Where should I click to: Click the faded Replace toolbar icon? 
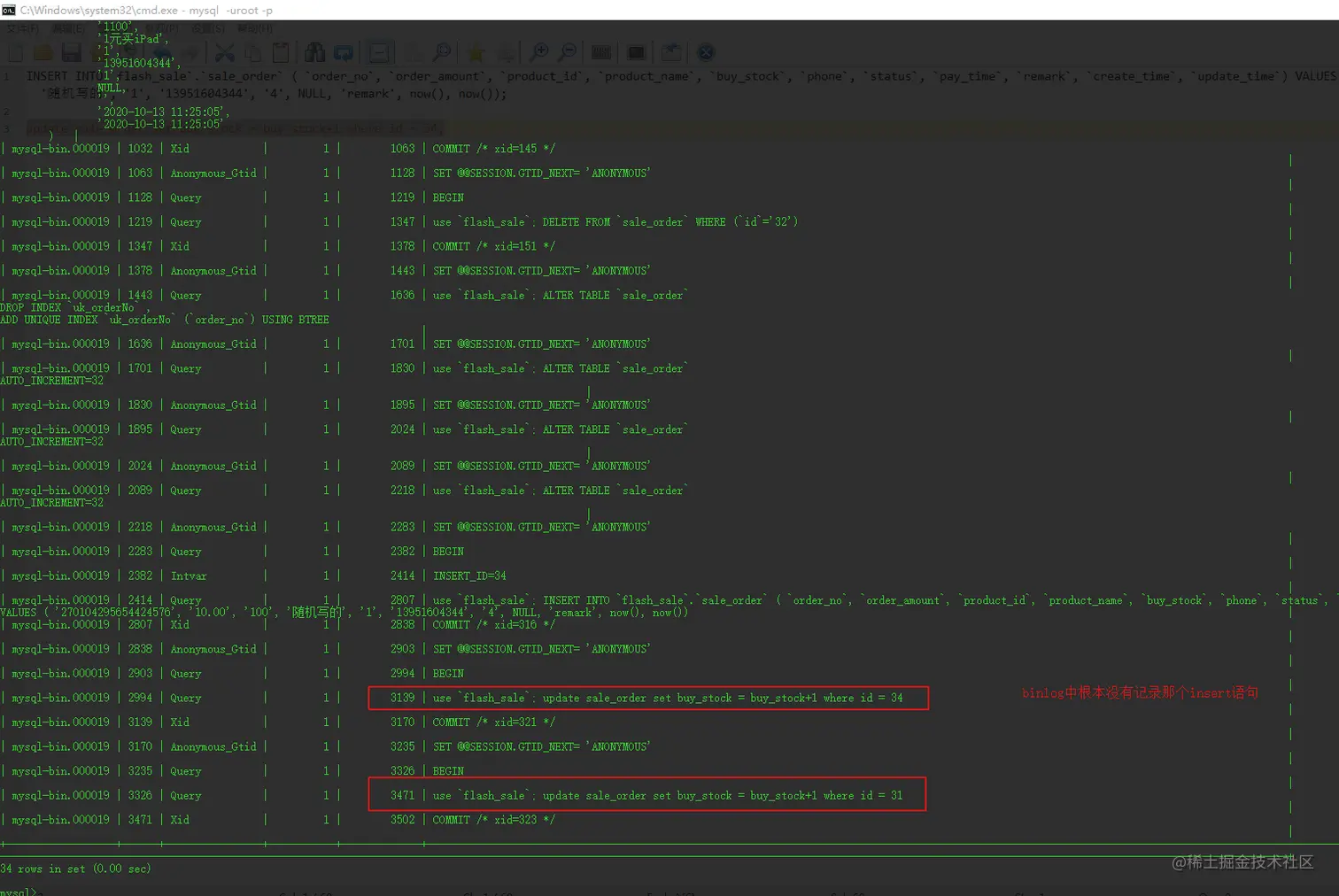pos(343,52)
